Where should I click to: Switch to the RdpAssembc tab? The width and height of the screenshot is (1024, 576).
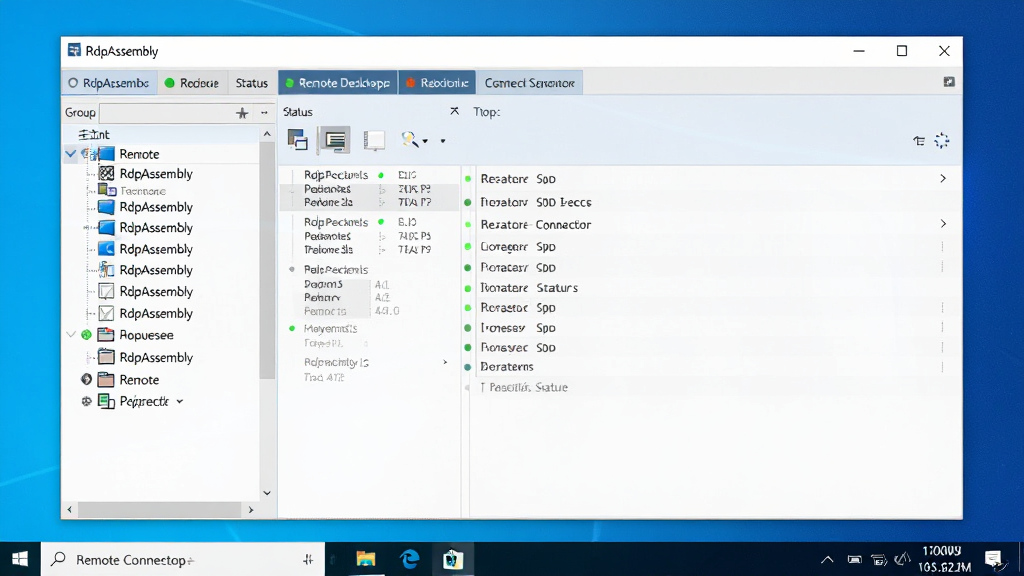109,83
